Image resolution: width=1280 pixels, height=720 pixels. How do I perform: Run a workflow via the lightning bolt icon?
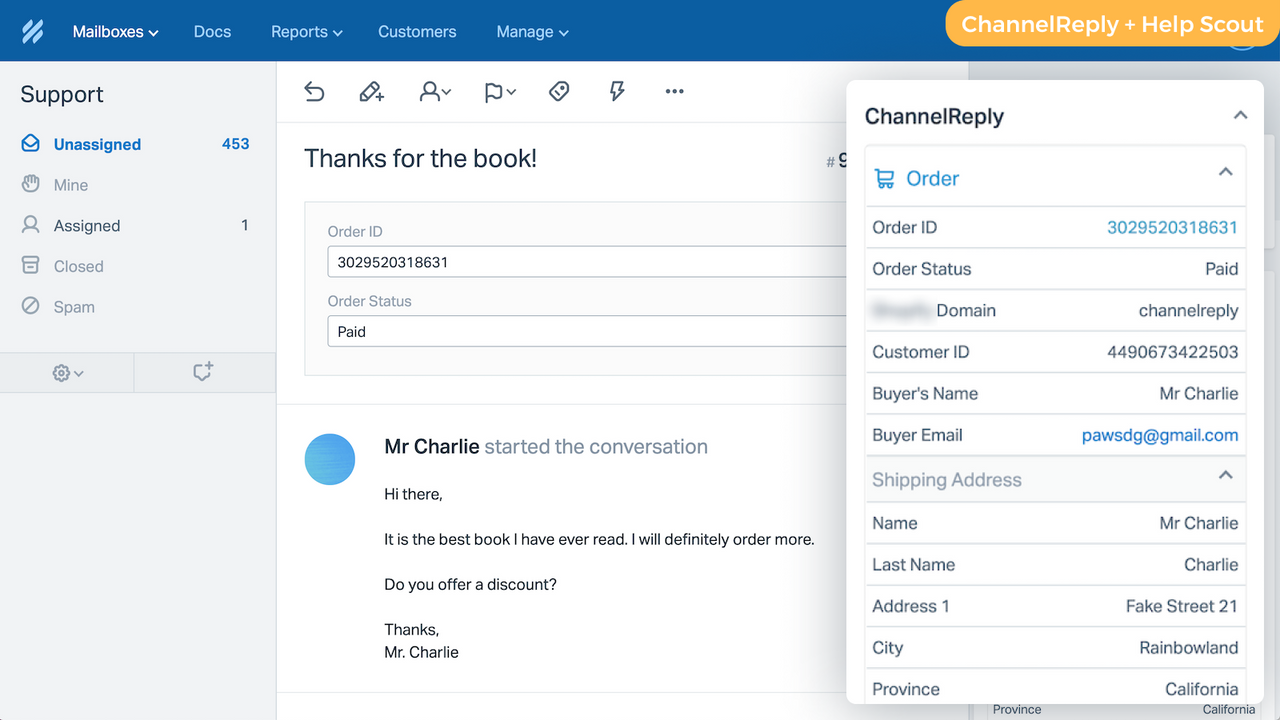click(616, 91)
